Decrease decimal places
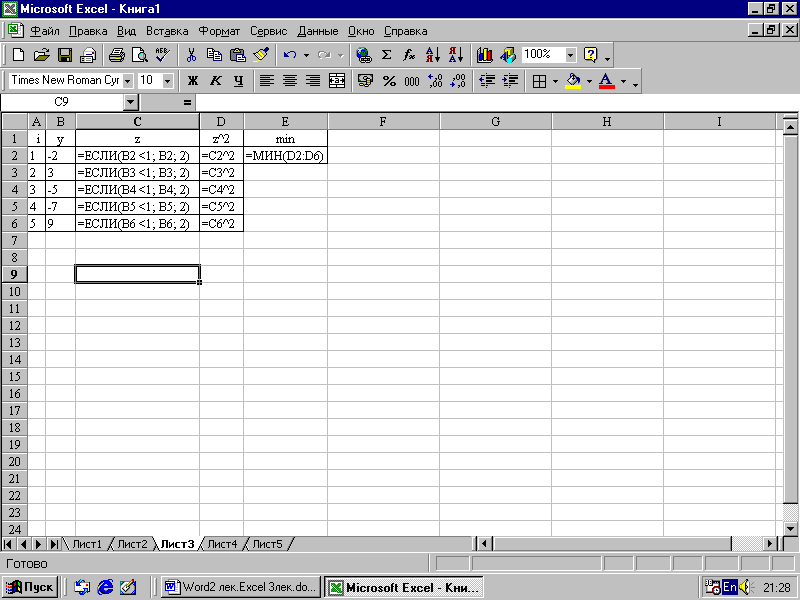 tap(458, 81)
